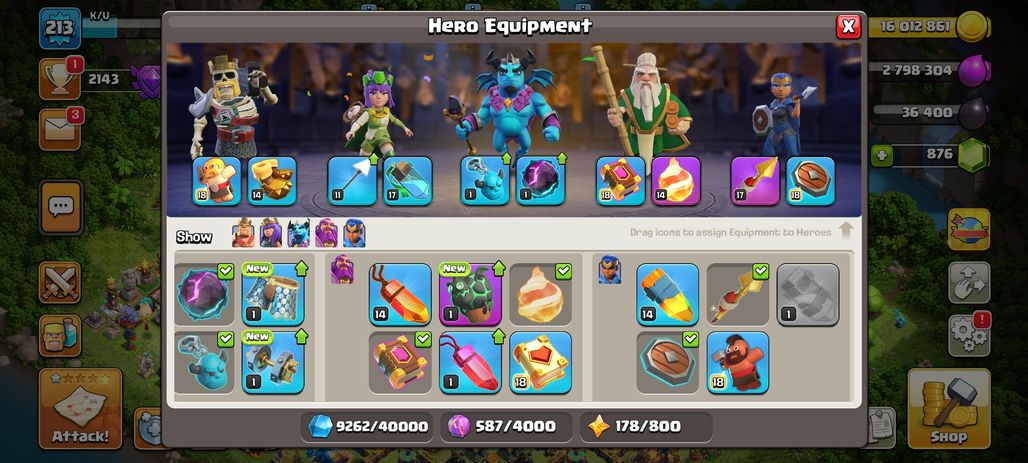Select the new Metal Pants equipment
Viewport: 1028px width, 463px height.
pos(273,294)
